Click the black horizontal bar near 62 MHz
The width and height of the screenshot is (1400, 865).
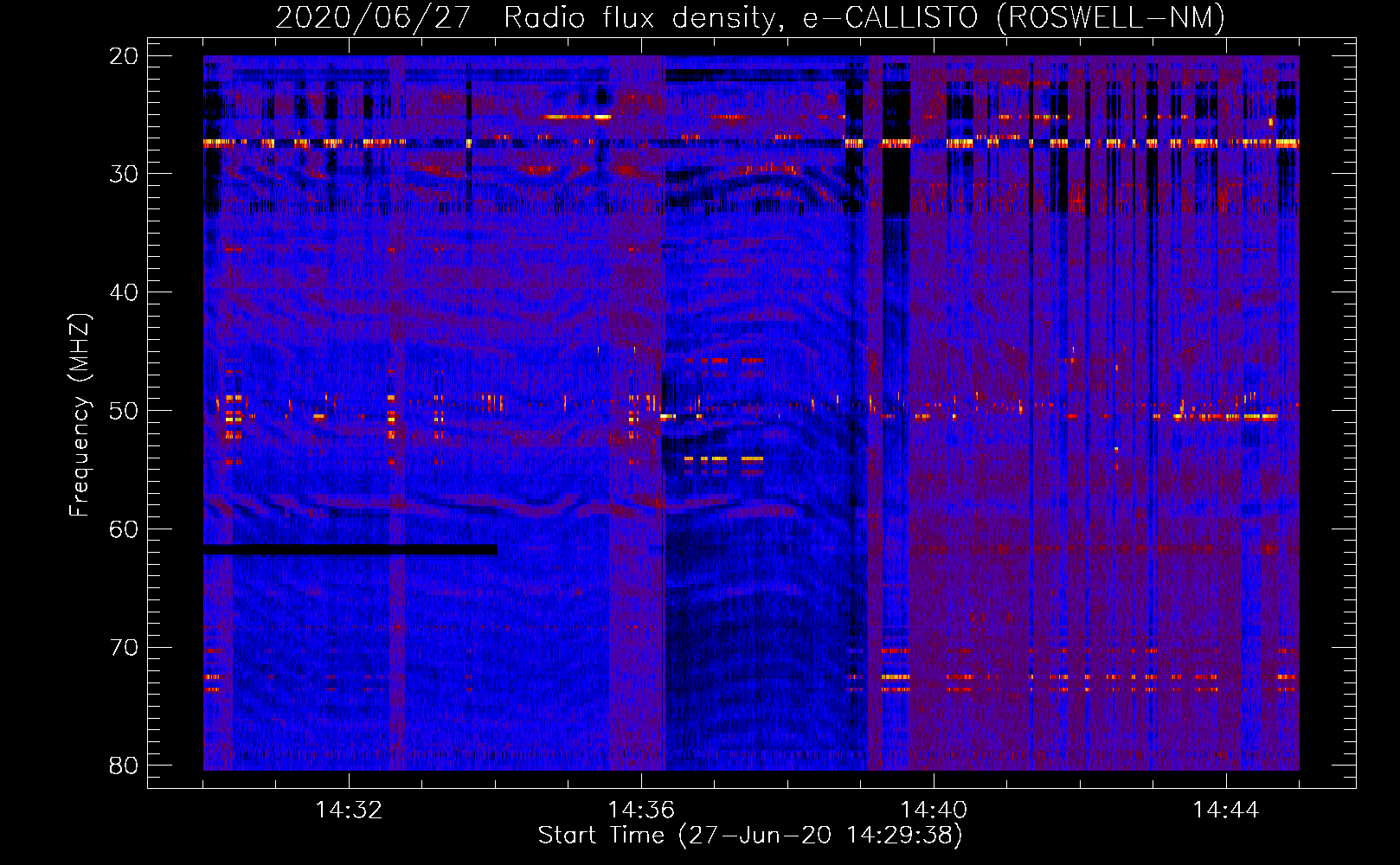click(x=350, y=550)
